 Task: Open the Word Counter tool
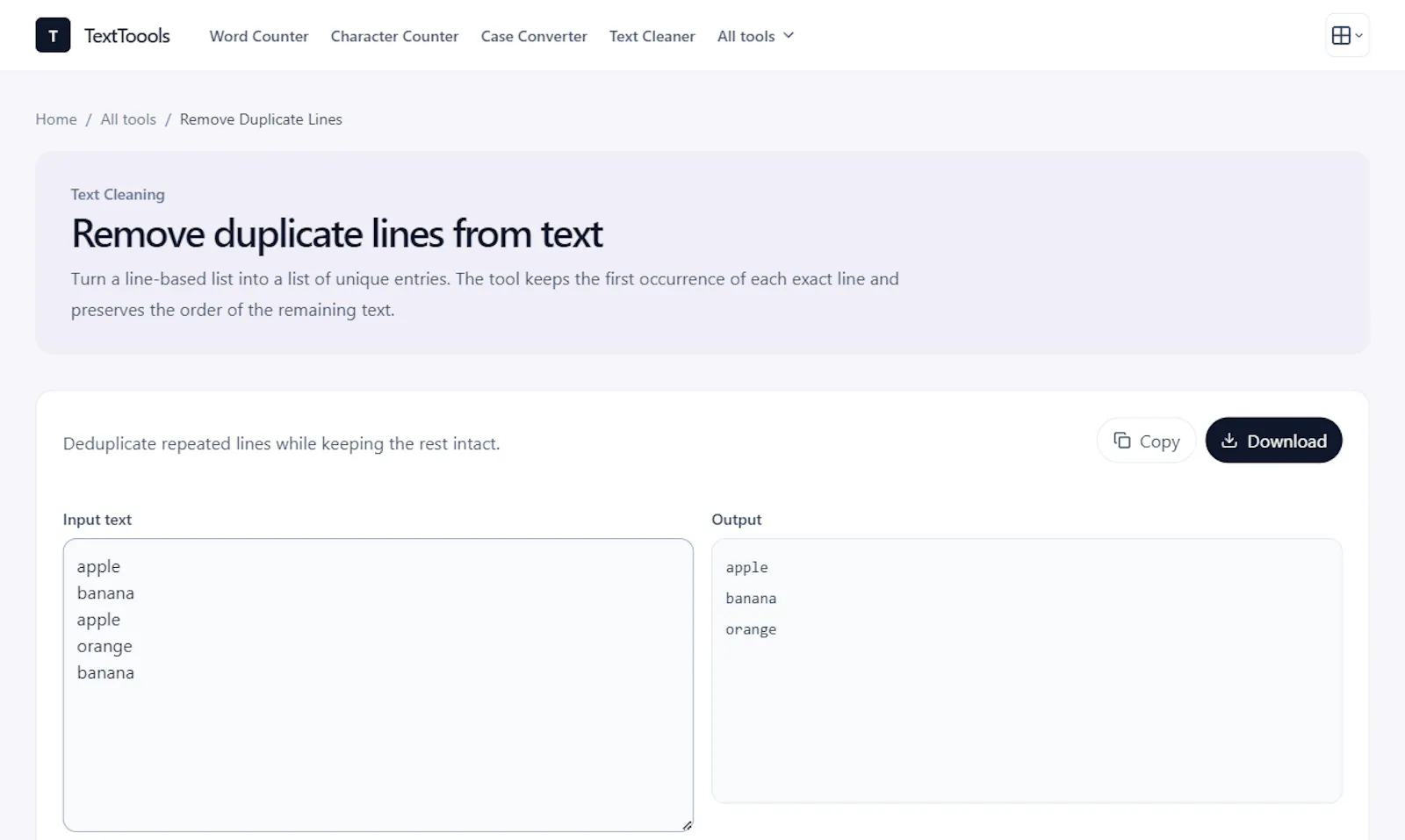(x=259, y=36)
